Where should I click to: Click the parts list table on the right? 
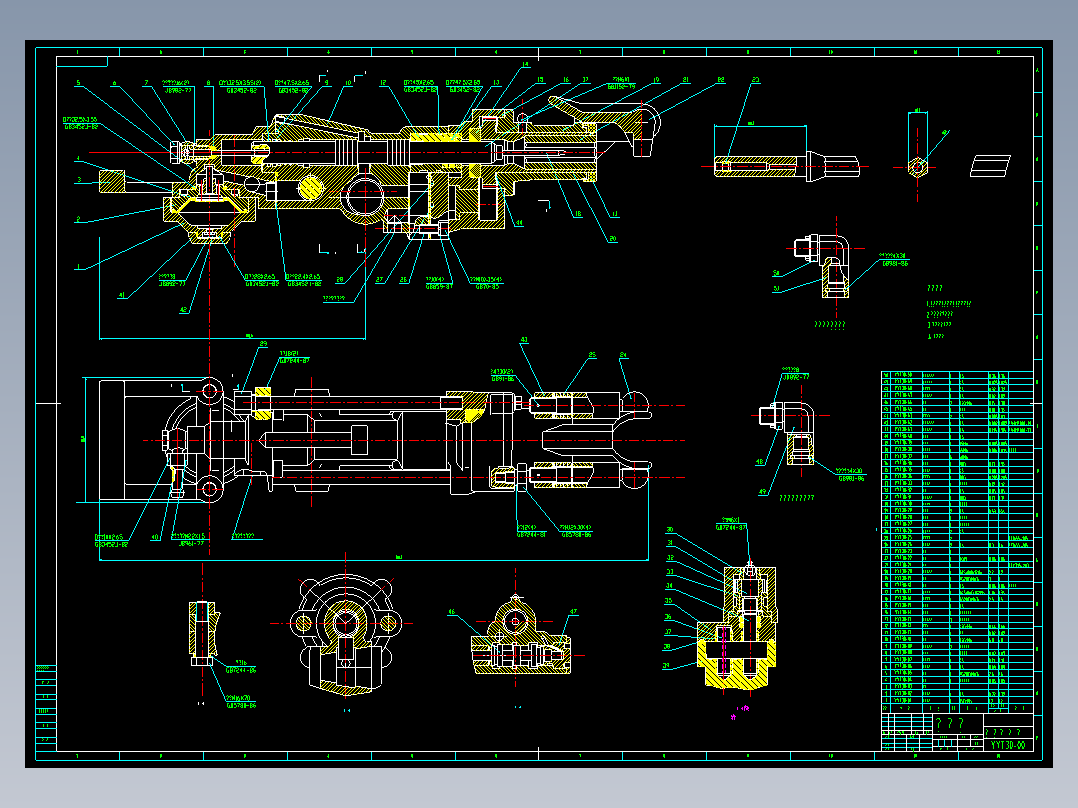957,543
